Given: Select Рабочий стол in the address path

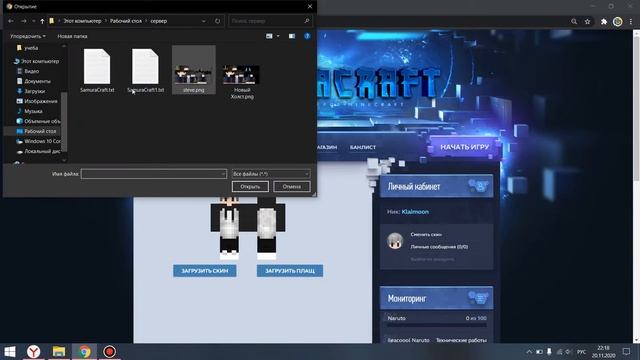Looking at the screenshot, I should pyautogui.click(x=126, y=21).
